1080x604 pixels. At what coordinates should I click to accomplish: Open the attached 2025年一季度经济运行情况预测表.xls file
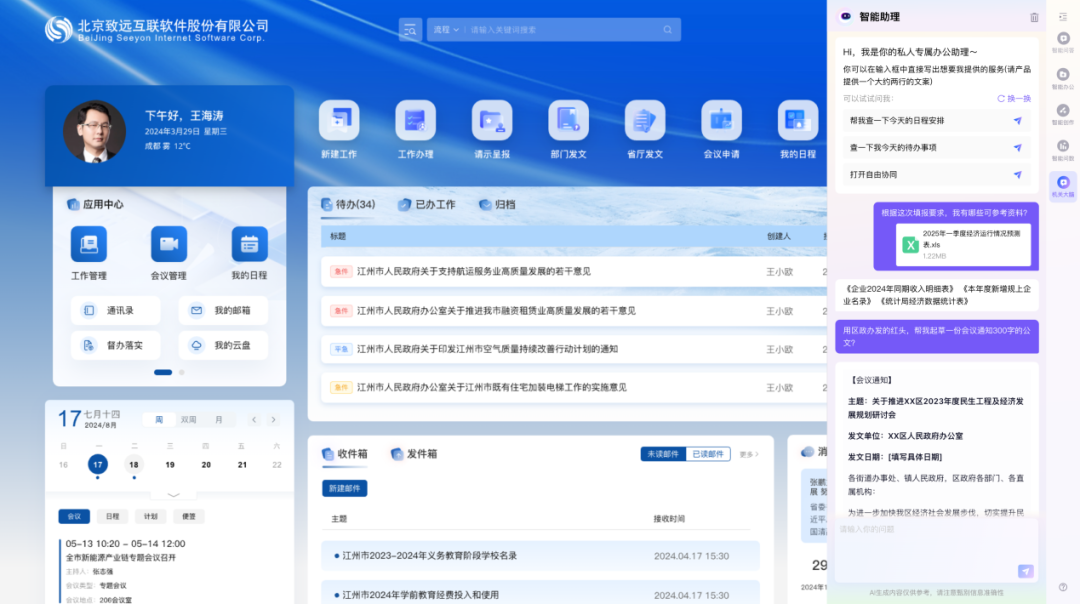pos(963,244)
